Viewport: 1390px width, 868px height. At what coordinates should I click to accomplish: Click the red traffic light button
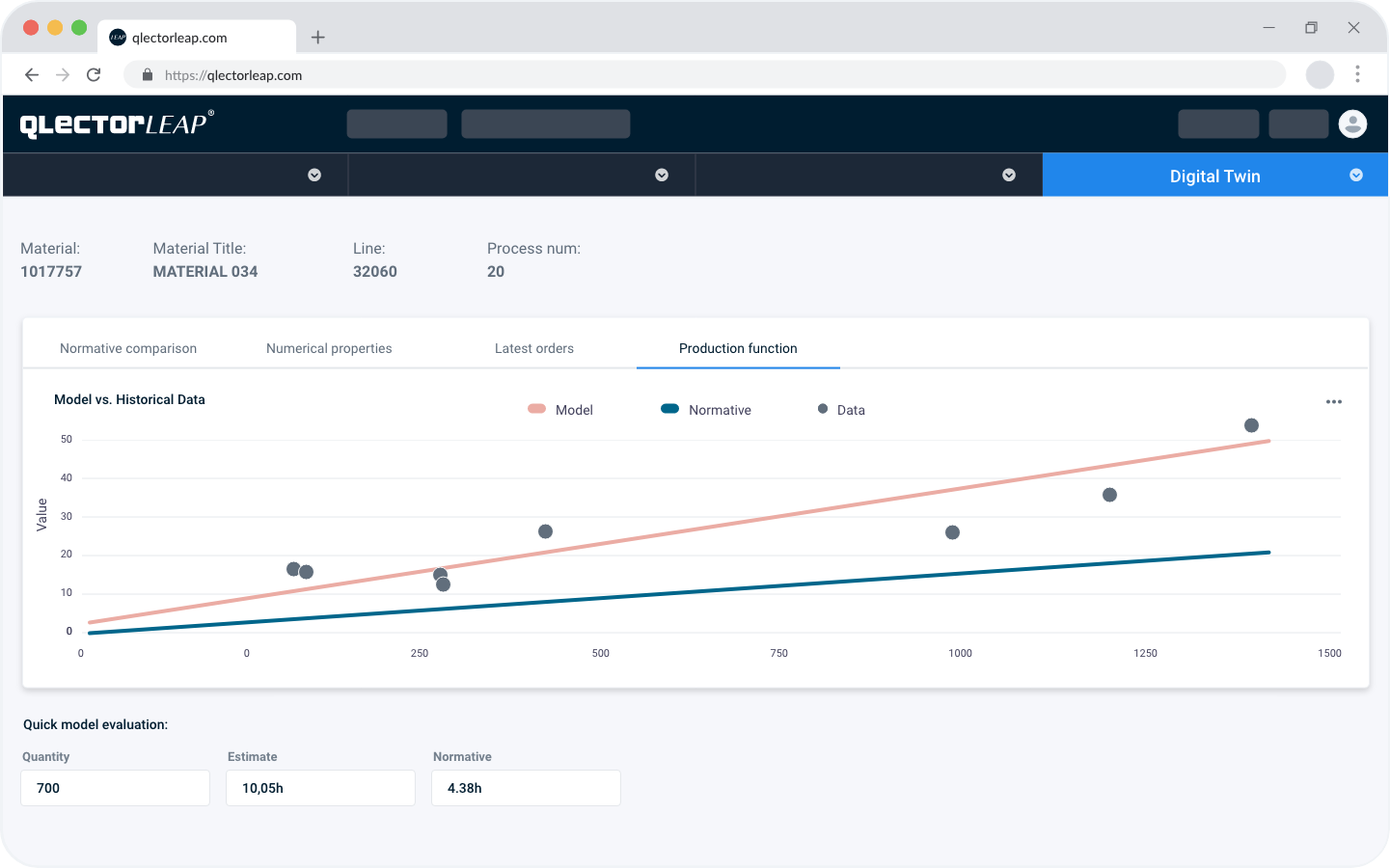(x=31, y=28)
